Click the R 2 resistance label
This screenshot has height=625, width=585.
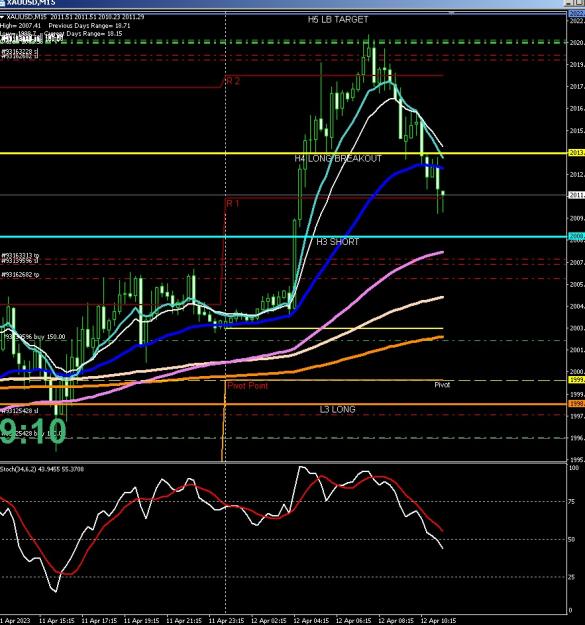233,81
